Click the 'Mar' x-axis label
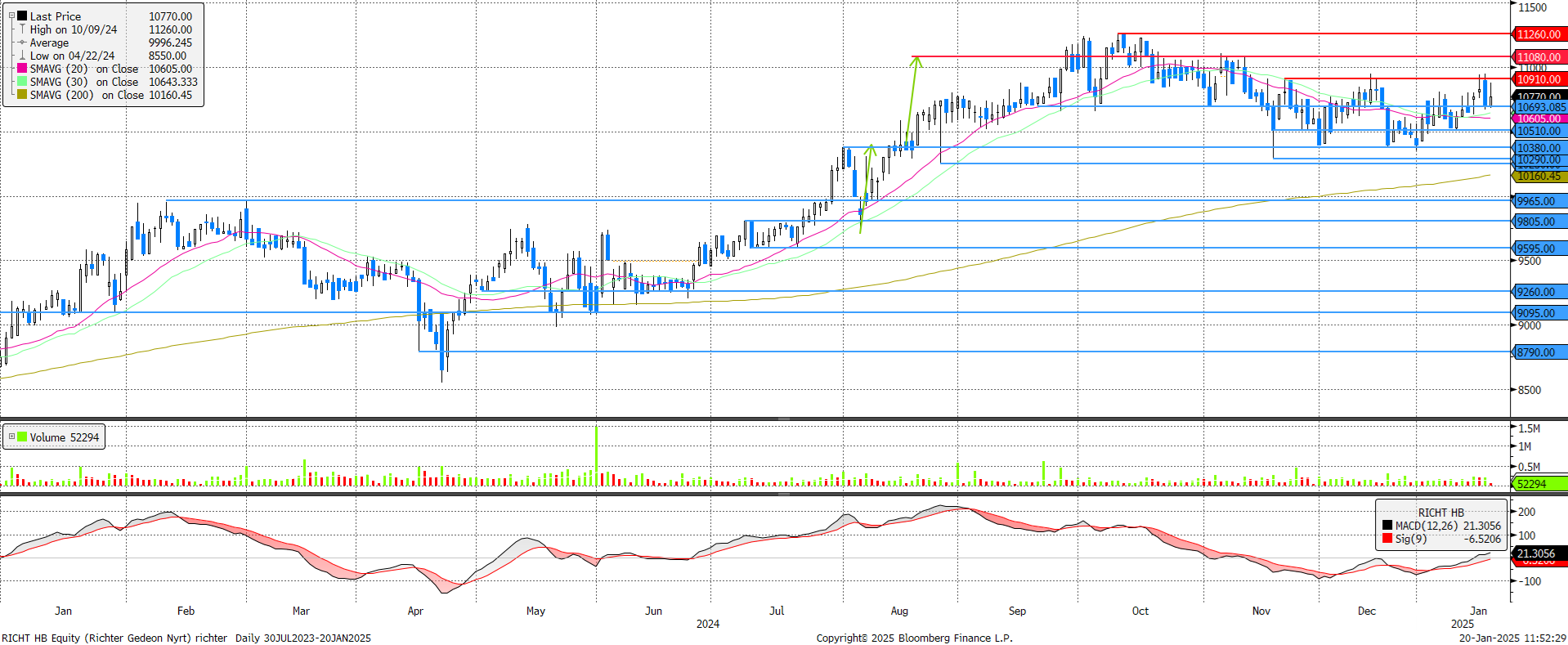This screenshot has width=1568, height=645. pyautogui.click(x=301, y=611)
